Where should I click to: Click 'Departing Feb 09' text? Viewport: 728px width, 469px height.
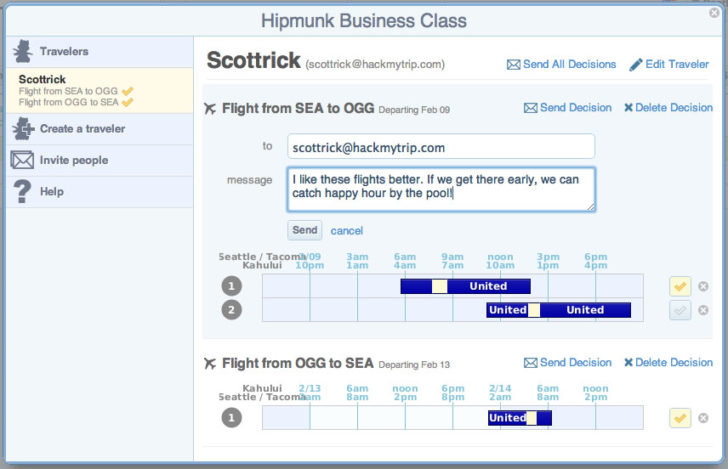414,110
